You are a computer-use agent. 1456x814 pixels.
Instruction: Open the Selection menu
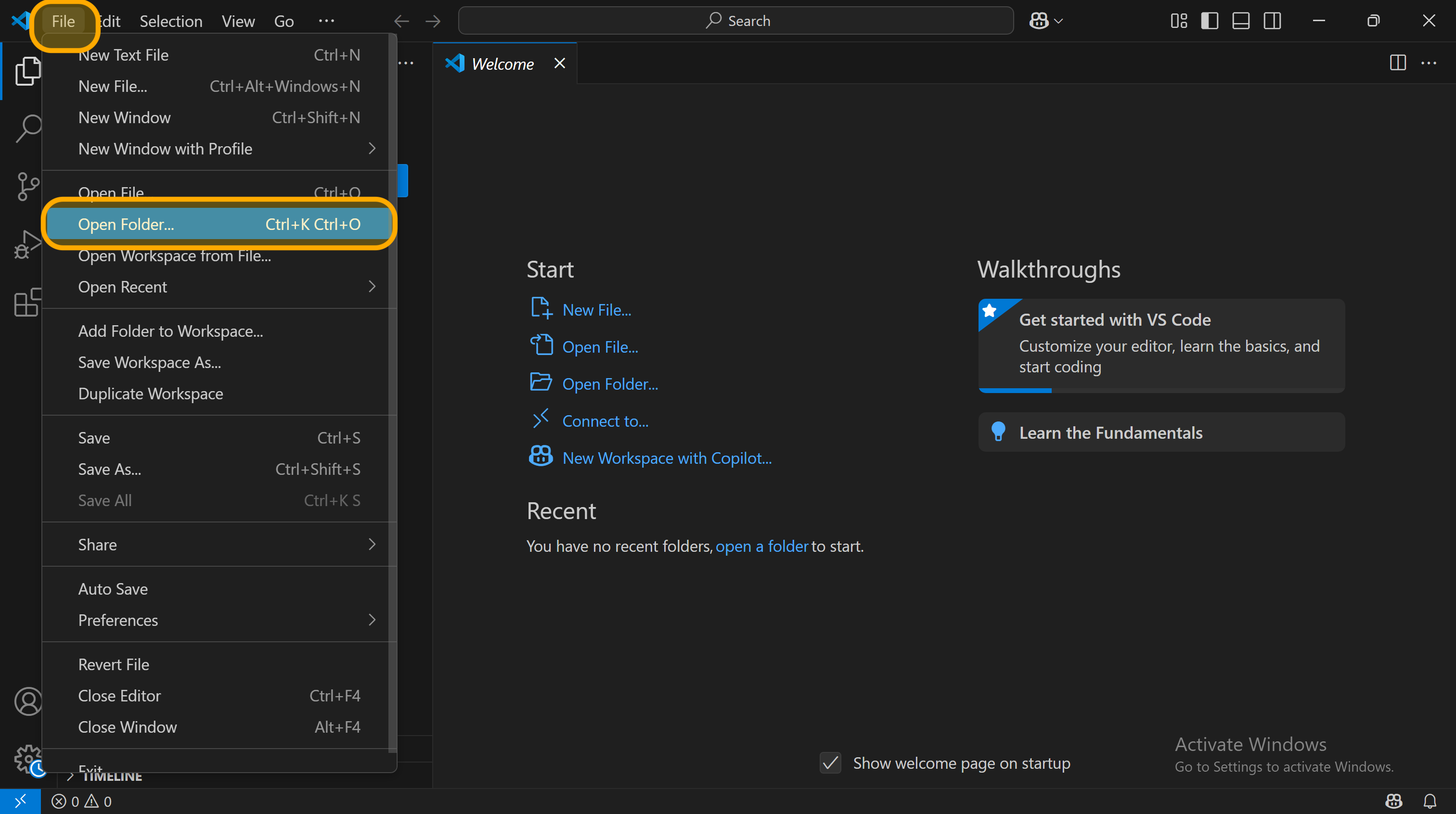(x=171, y=22)
